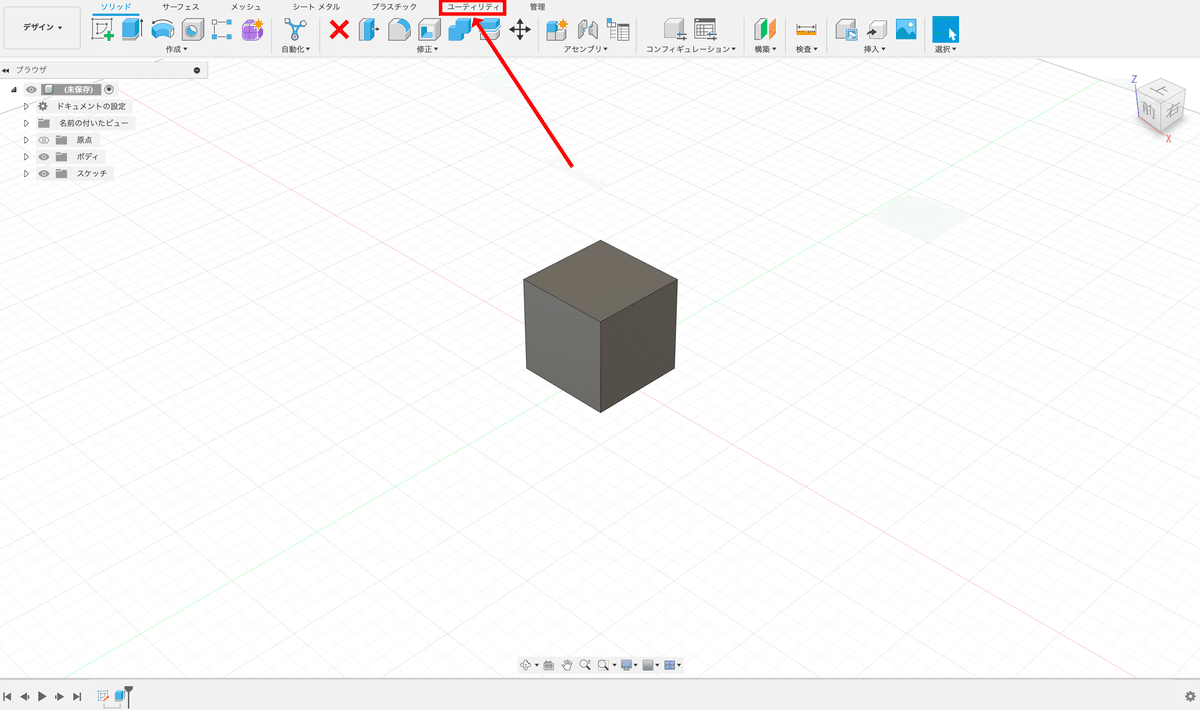Open the 挿入 dropdown menu
The width and height of the screenshot is (1200, 710).
[875, 48]
